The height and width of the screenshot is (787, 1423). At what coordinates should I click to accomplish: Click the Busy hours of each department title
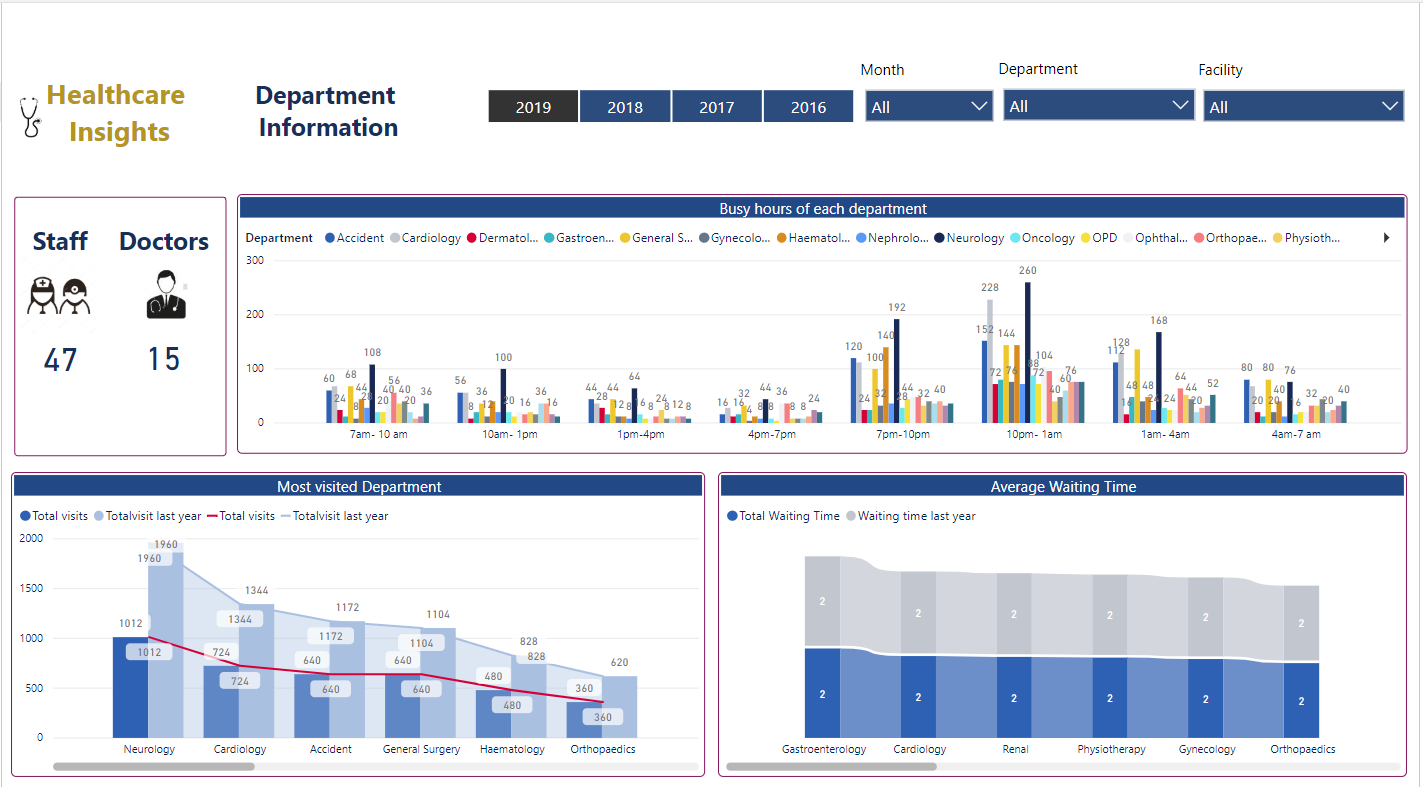[x=823, y=209]
